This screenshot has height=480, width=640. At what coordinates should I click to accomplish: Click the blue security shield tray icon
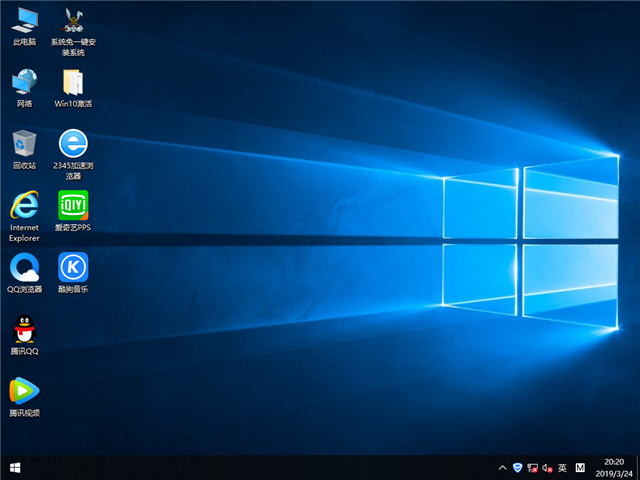tap(517, 467)
